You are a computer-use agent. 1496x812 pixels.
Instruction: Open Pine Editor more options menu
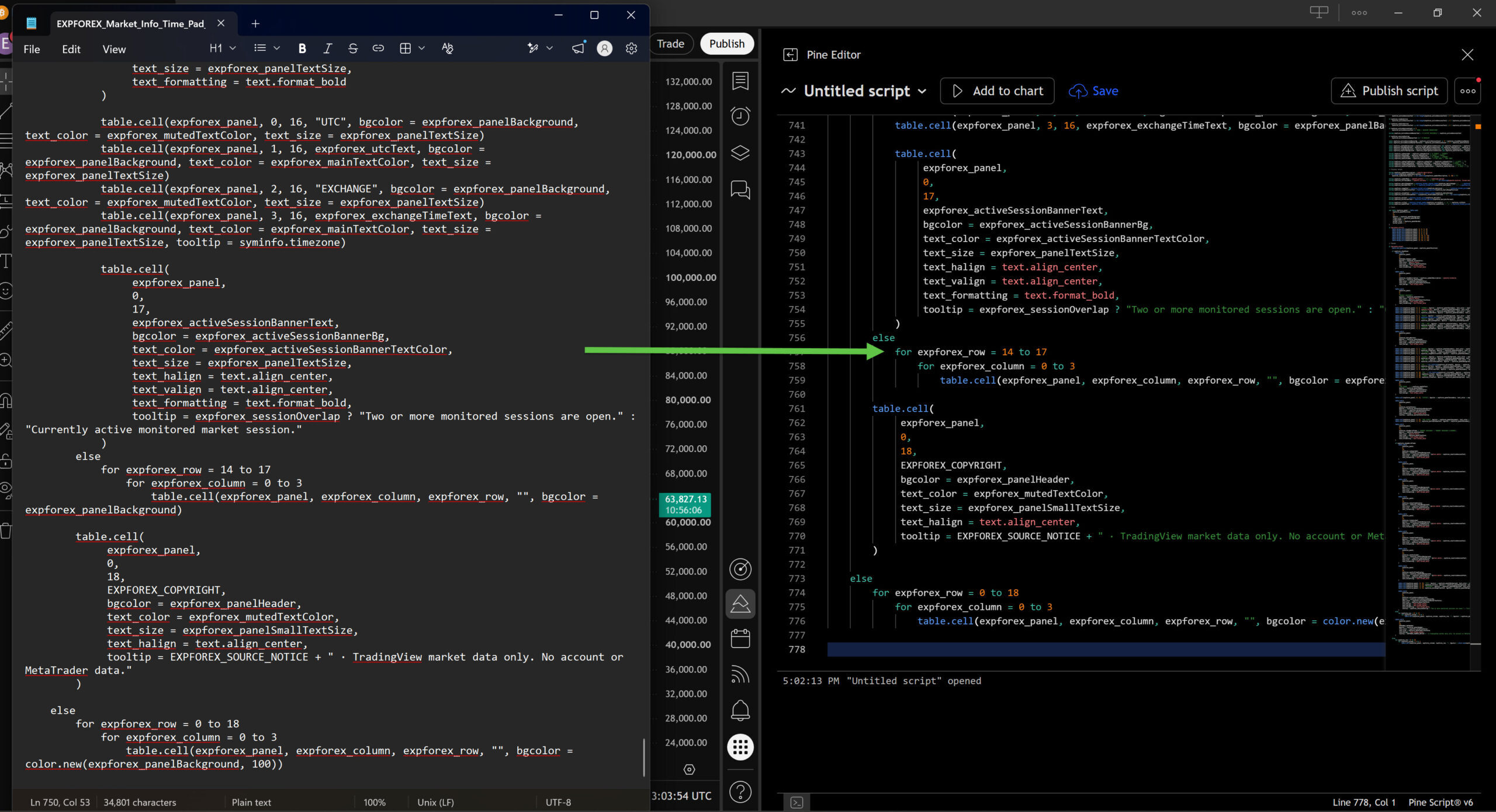click(x=1467, y=91)
